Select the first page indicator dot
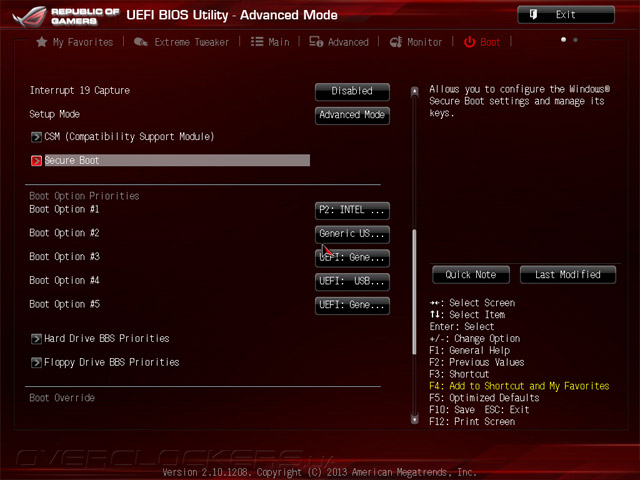The height and width of the screenshot is (480, 640). [x=563, y=40]
